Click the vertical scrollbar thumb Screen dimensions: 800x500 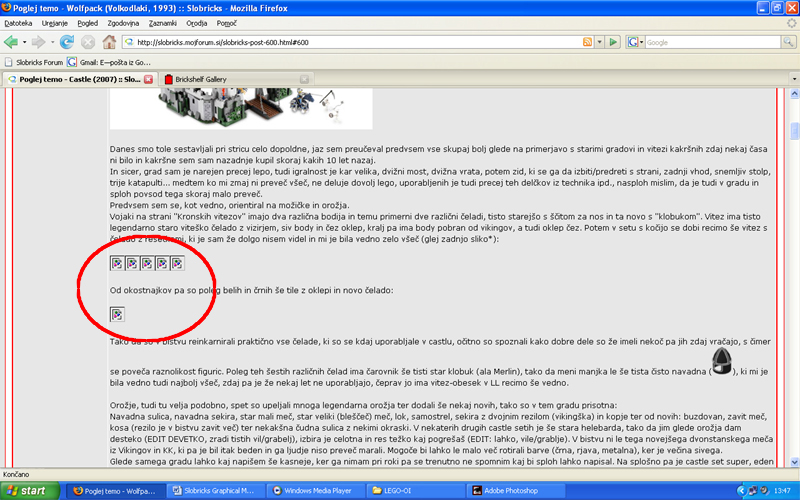pyautogui.click(x=794, y=131)
